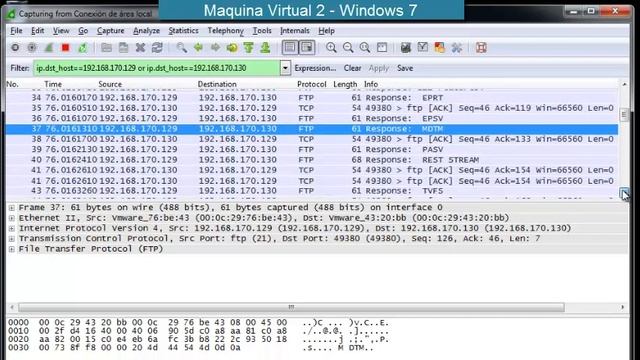640x360 pixels.
Task: Open the Tools menu
Action: click(x=262, y=31)
